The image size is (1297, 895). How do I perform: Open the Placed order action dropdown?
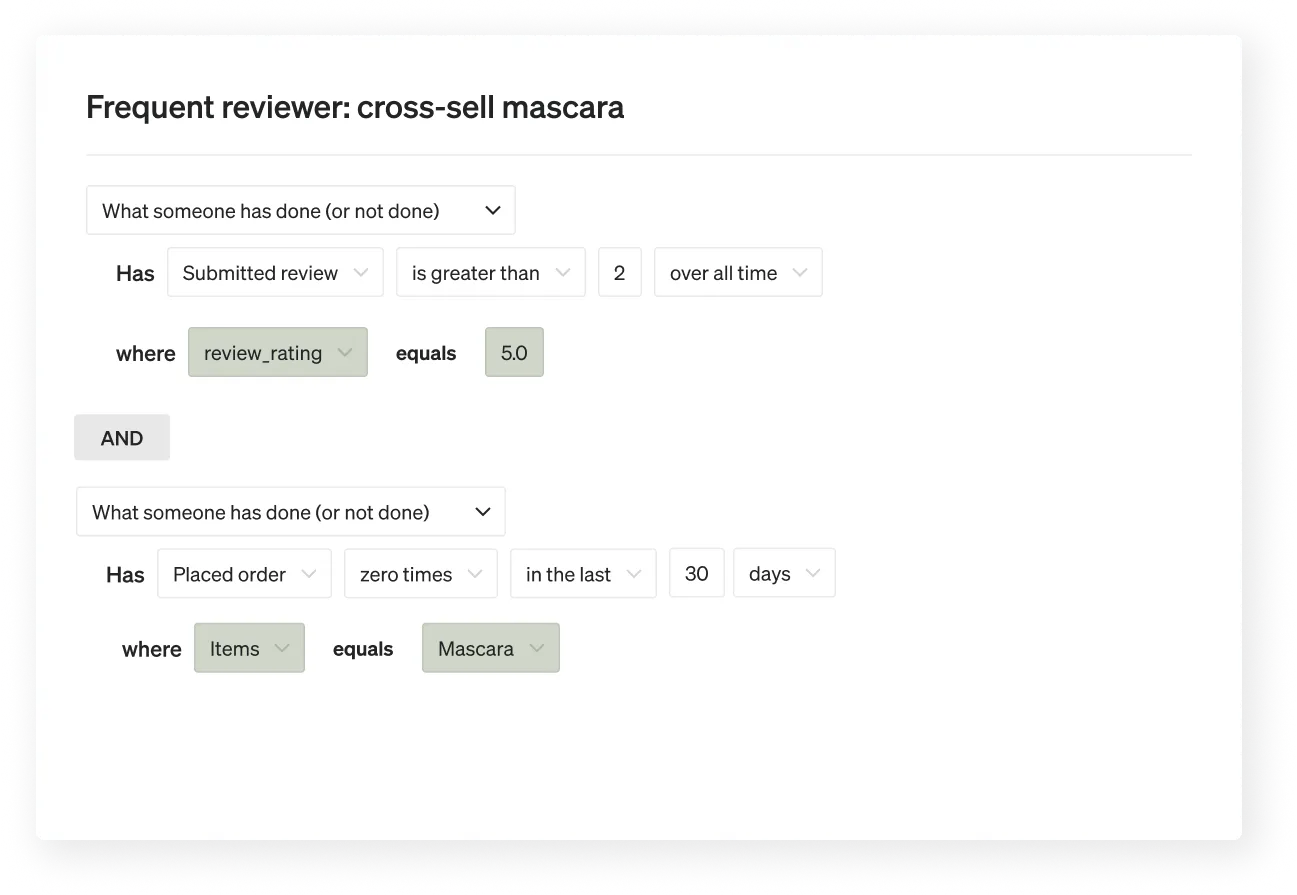[243, 573]
